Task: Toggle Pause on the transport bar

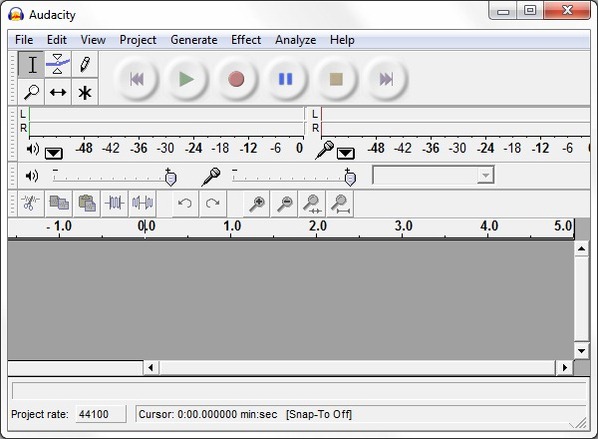Action: click(285, 79)
